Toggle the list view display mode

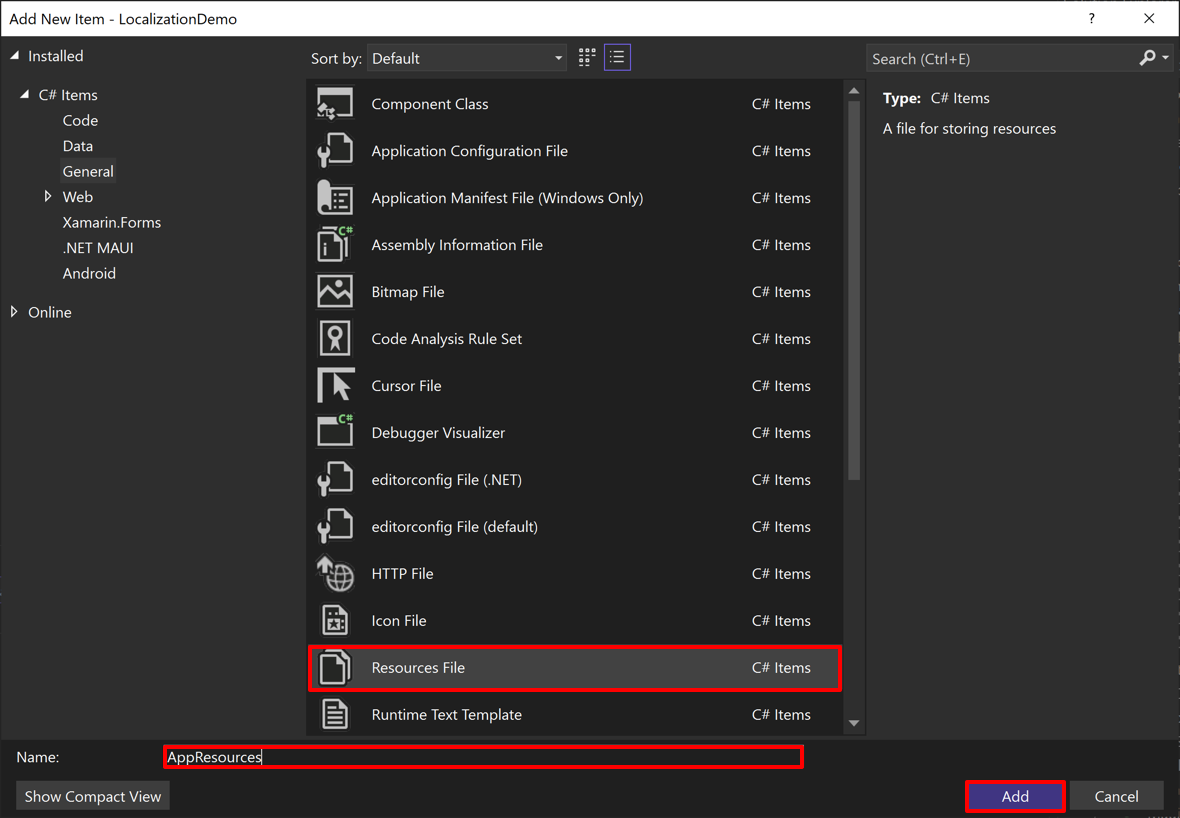coord(617,57)
